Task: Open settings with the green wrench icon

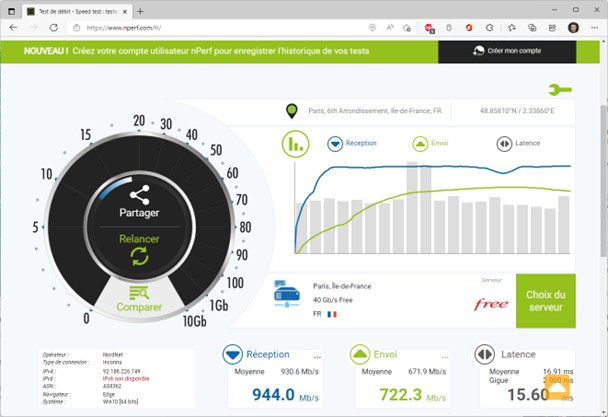Action: pyautogui.click(x=560, y=90)
